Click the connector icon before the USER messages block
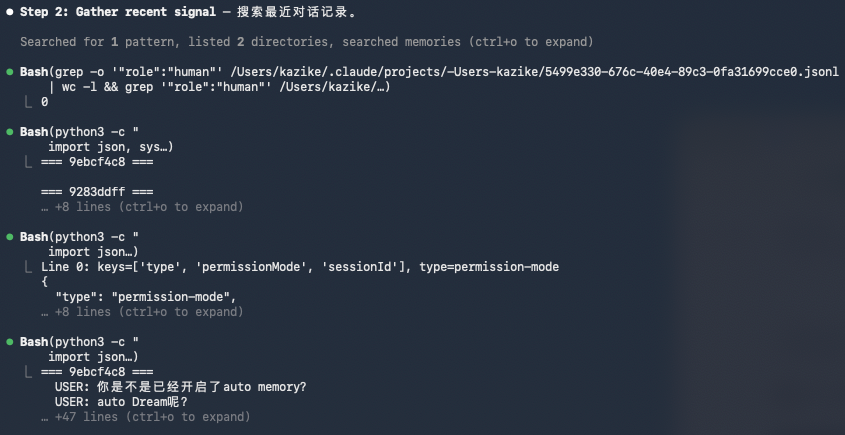The height and width of the screenshot is (435, 845). [29, 372]
